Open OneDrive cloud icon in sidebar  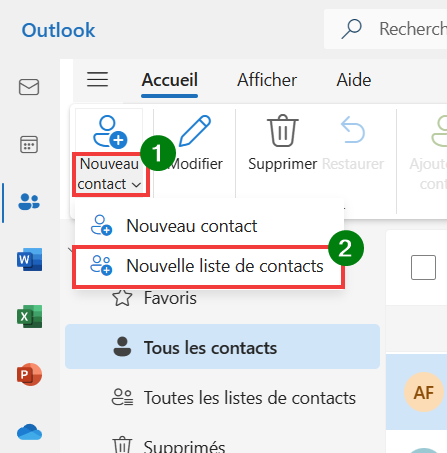tap(29, 432)
